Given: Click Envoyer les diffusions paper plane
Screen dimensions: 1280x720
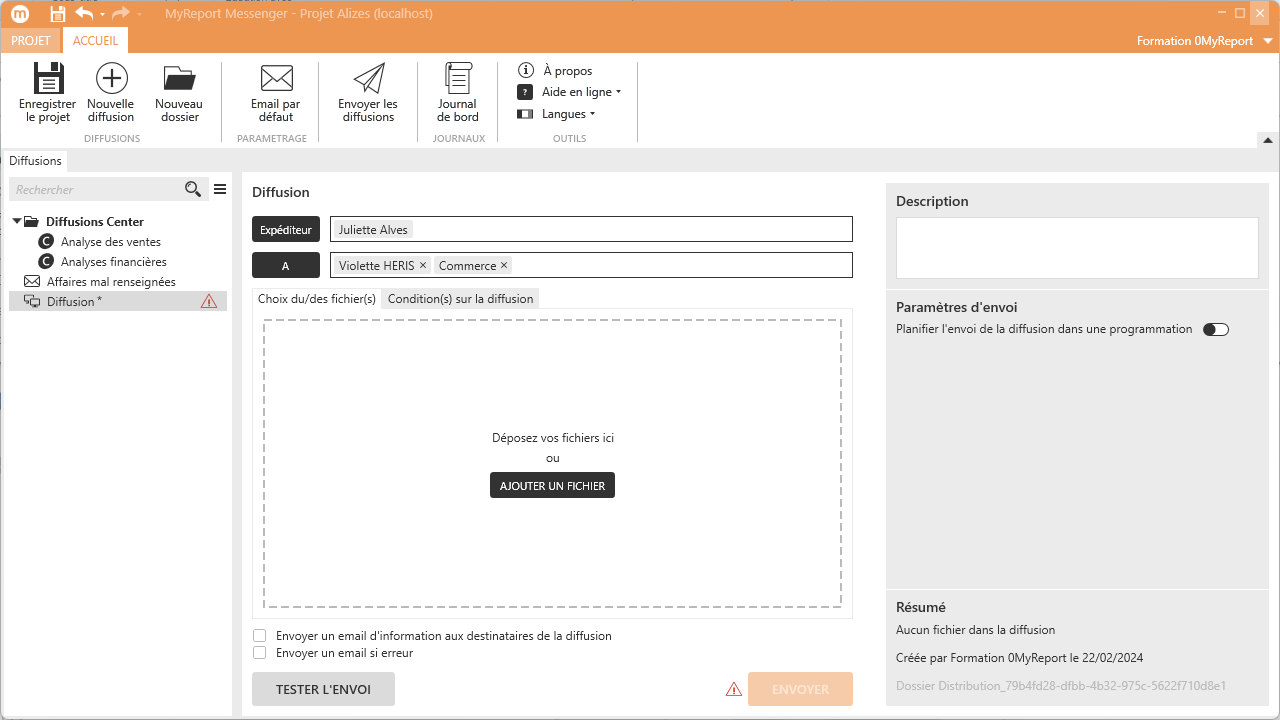Looking at the screenshot, I should point(368,80).
